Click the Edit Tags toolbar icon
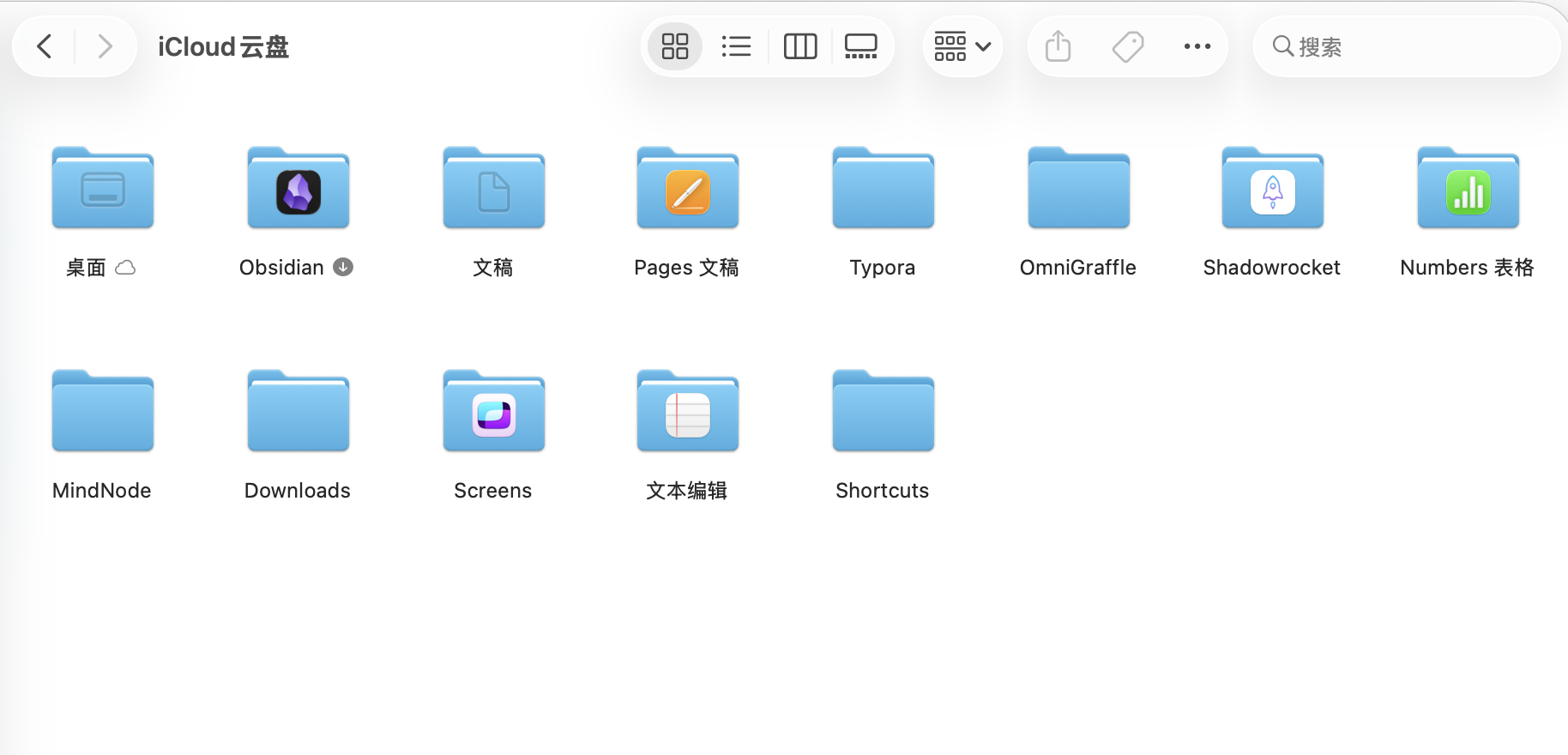This screenshot has height=755, width=1568. pos(1128,46)
